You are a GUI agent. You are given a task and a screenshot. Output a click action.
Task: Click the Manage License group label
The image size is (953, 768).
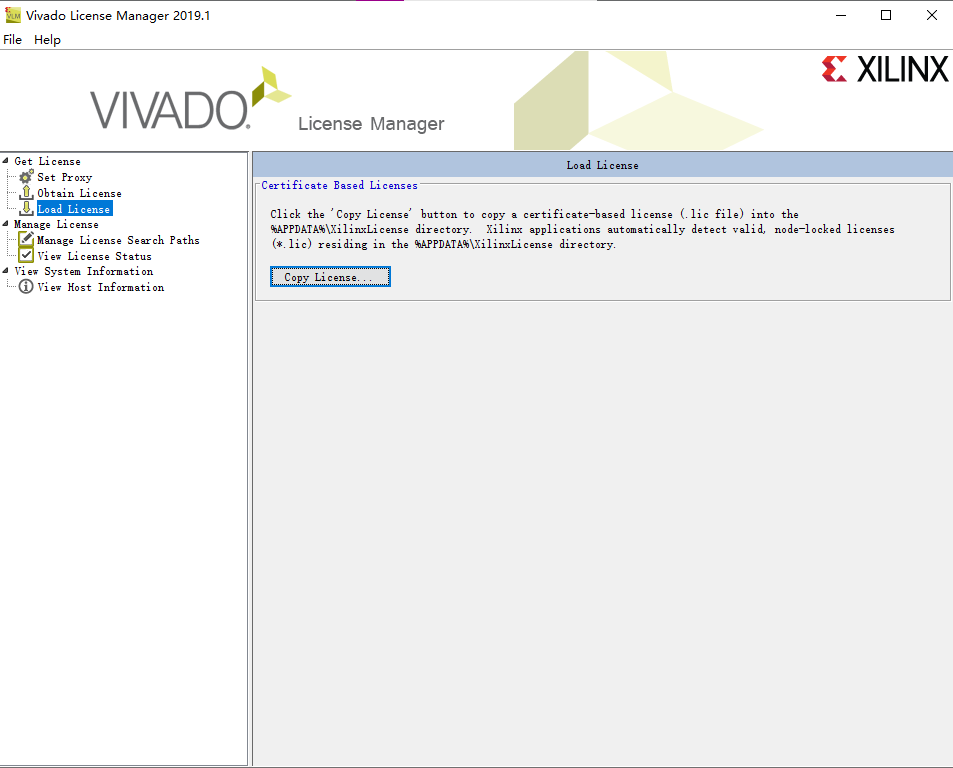[56, 224]
